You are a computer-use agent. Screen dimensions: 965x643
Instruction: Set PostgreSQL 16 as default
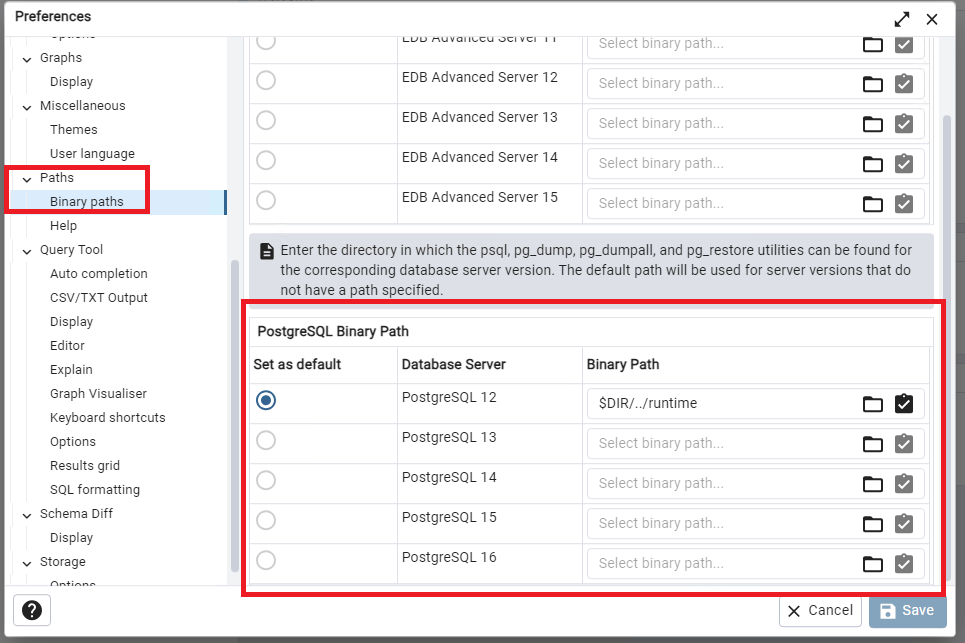pyautogui.click(x=266, y=561)
